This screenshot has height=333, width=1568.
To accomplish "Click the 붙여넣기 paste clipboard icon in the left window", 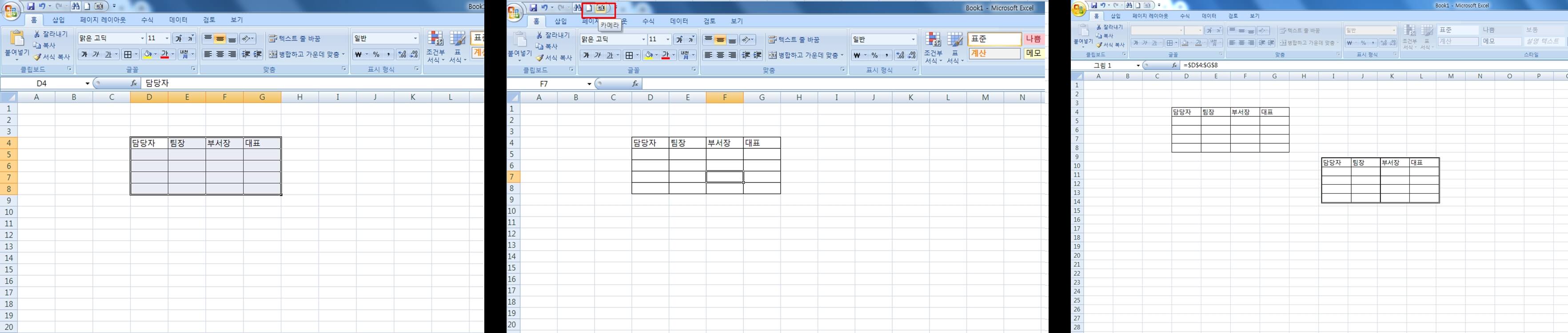I will coord(17,38).
